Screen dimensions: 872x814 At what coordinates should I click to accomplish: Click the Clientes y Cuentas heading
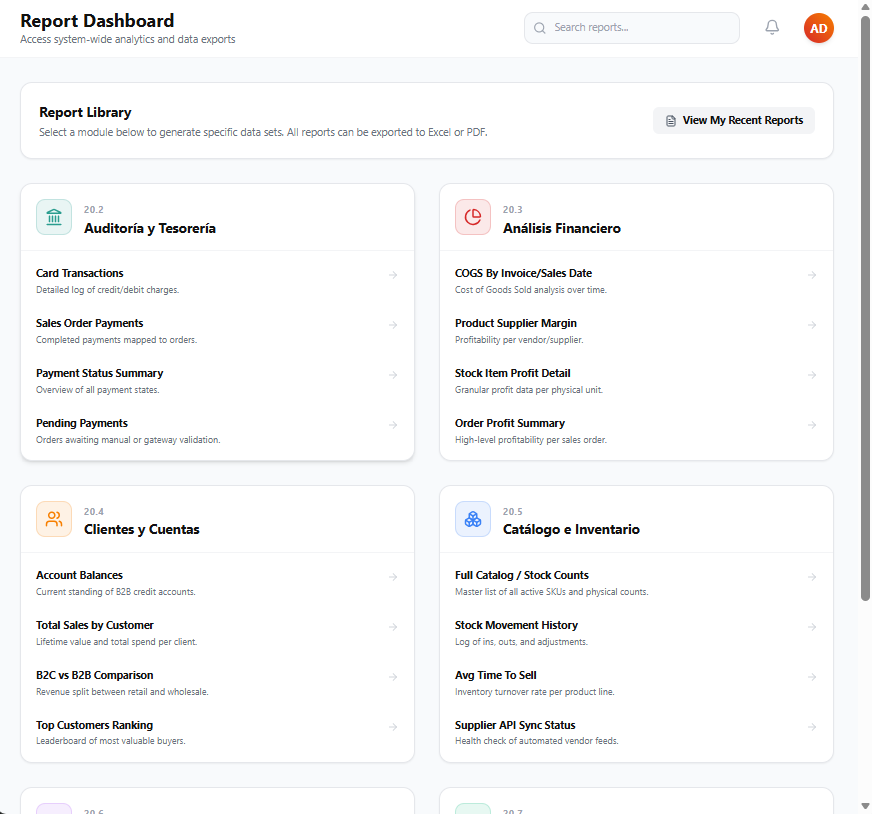tap(141, 529)
